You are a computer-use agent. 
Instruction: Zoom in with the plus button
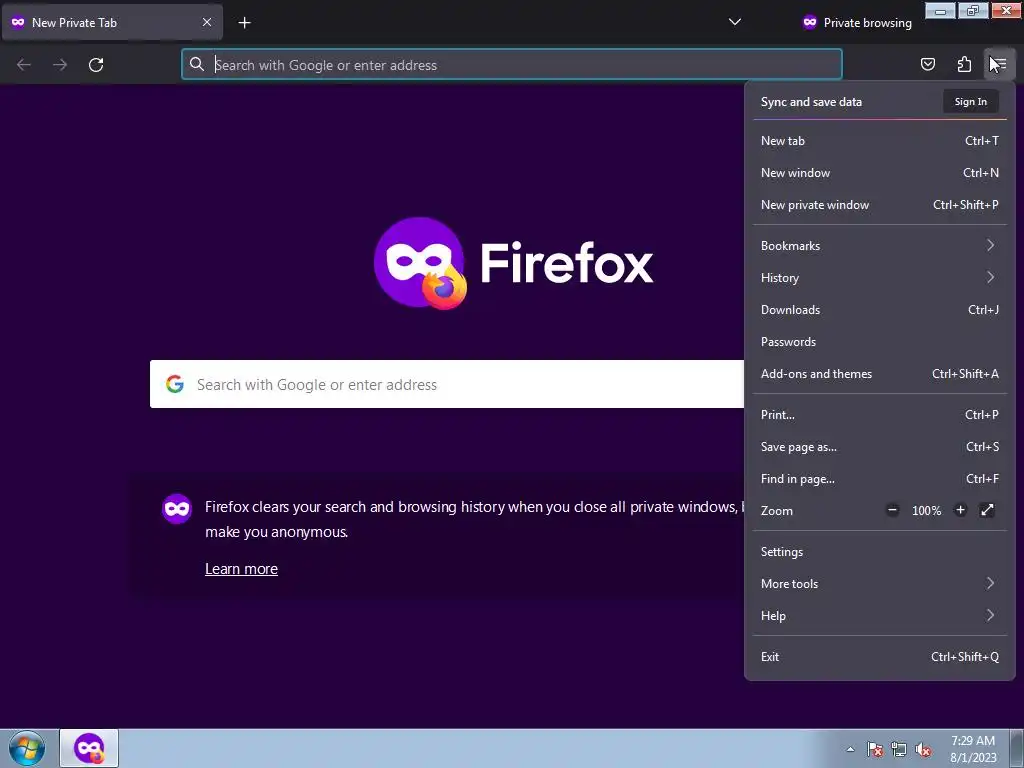pyautogui.click(x=960, y=510)
